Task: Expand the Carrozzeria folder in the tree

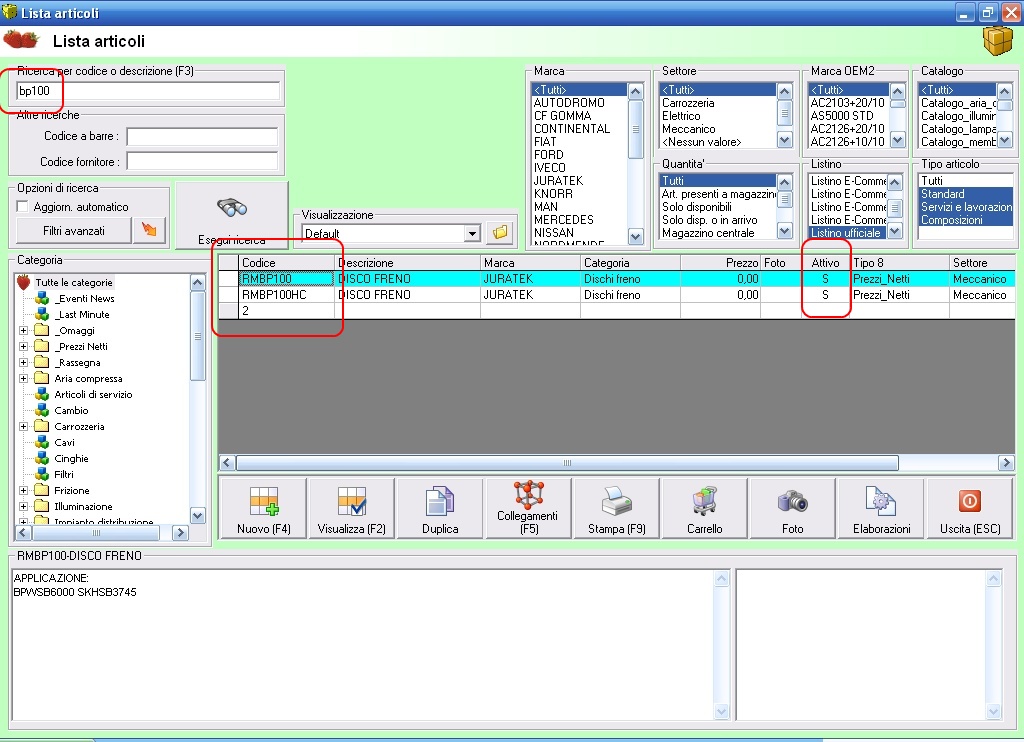Action: point(24,427)
